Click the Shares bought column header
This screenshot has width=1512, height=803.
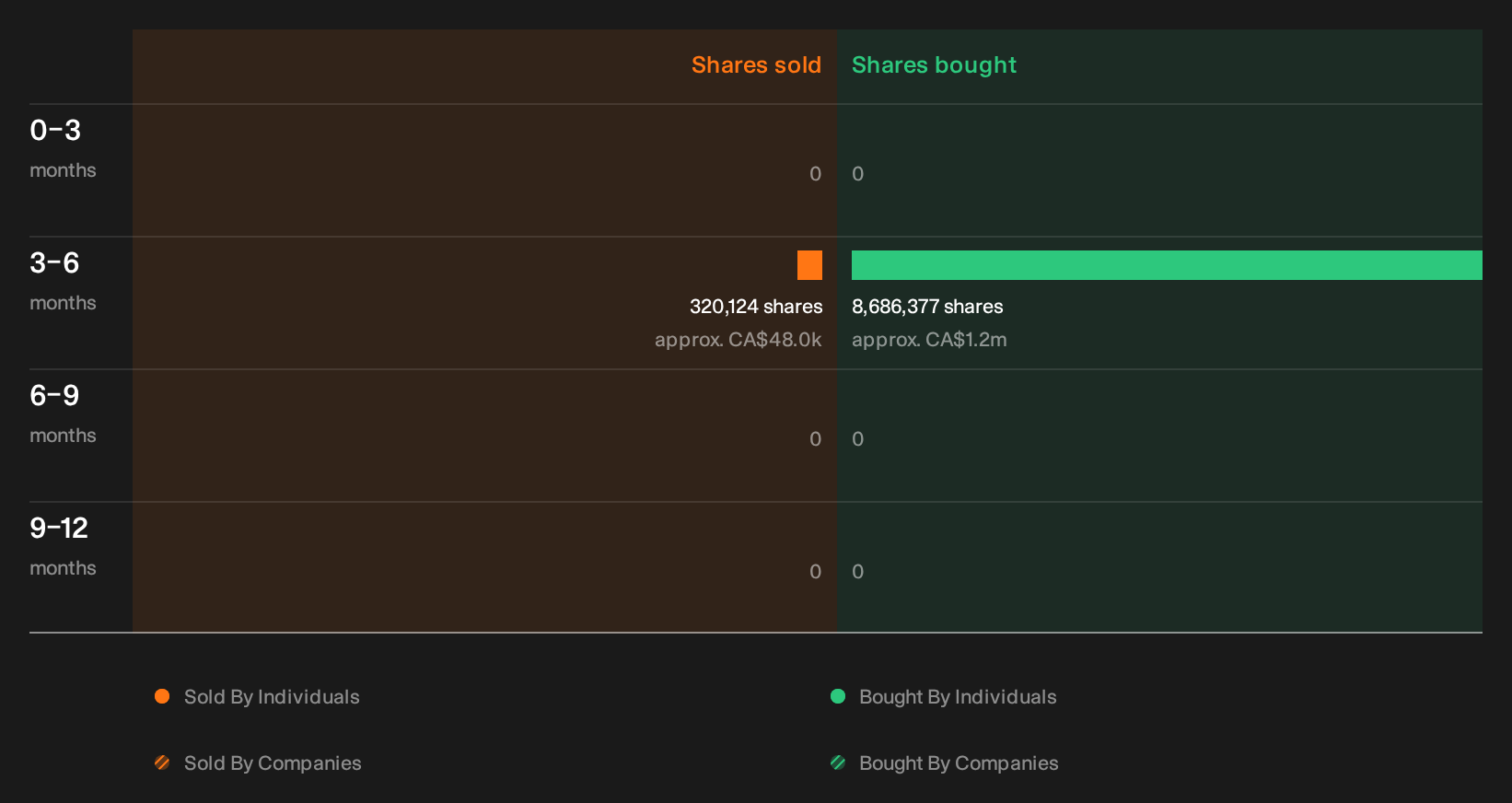coord(934,65)
